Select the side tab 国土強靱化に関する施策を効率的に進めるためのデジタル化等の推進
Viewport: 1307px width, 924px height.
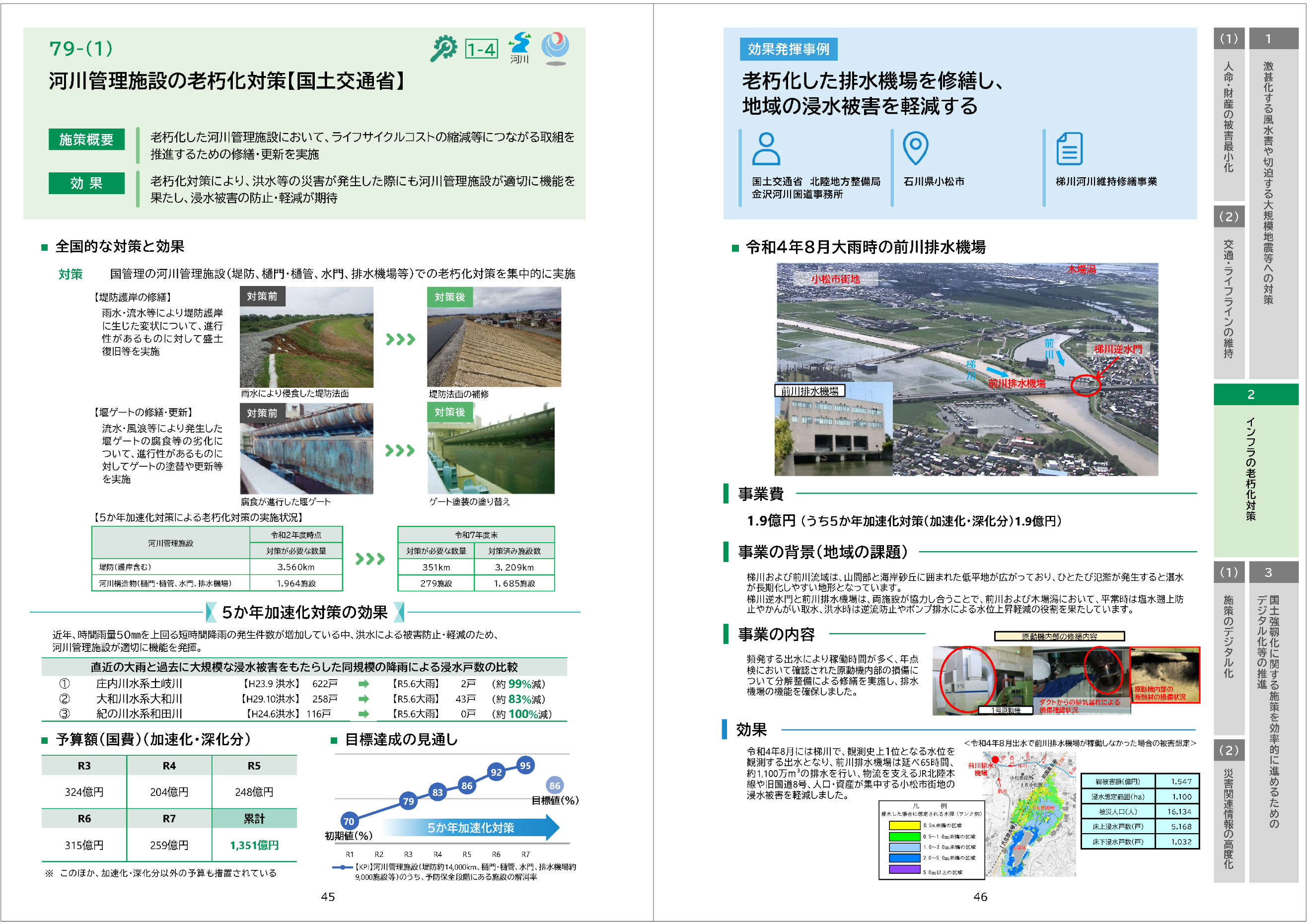click(x=1273, y=722)
